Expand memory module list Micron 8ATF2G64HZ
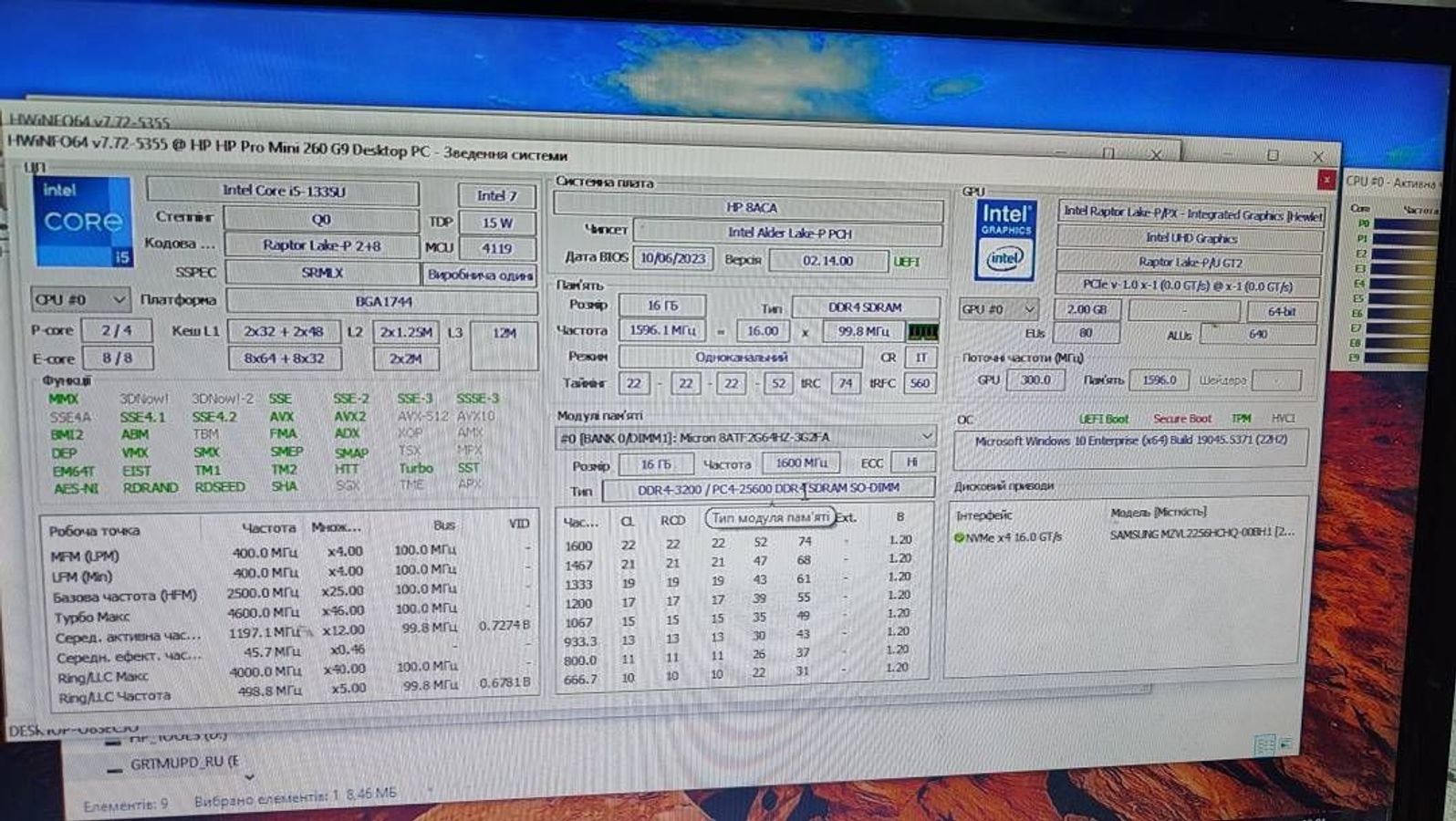The image size is (1456, 821). tap(746, 437)
